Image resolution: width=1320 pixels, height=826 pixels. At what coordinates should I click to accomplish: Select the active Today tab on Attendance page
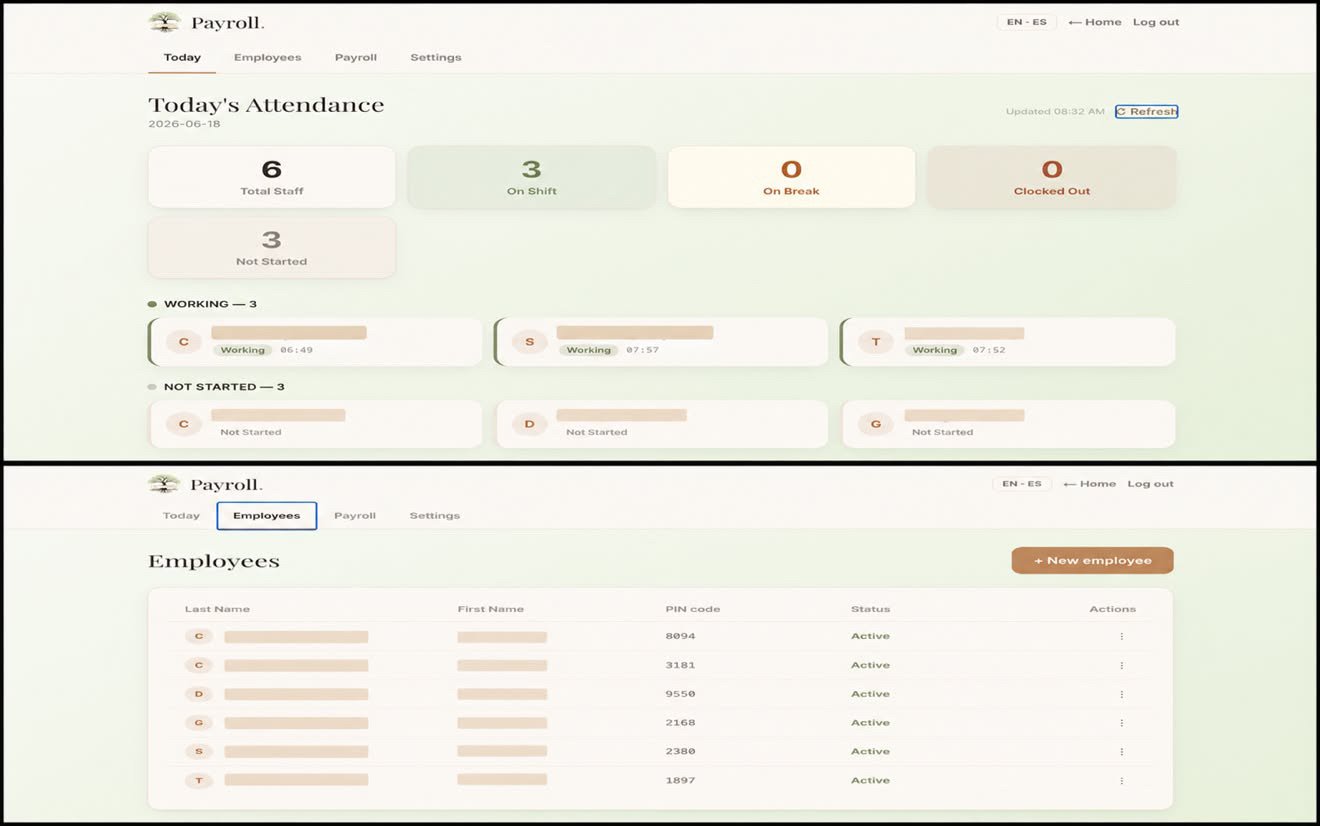[x=182, y=57]
